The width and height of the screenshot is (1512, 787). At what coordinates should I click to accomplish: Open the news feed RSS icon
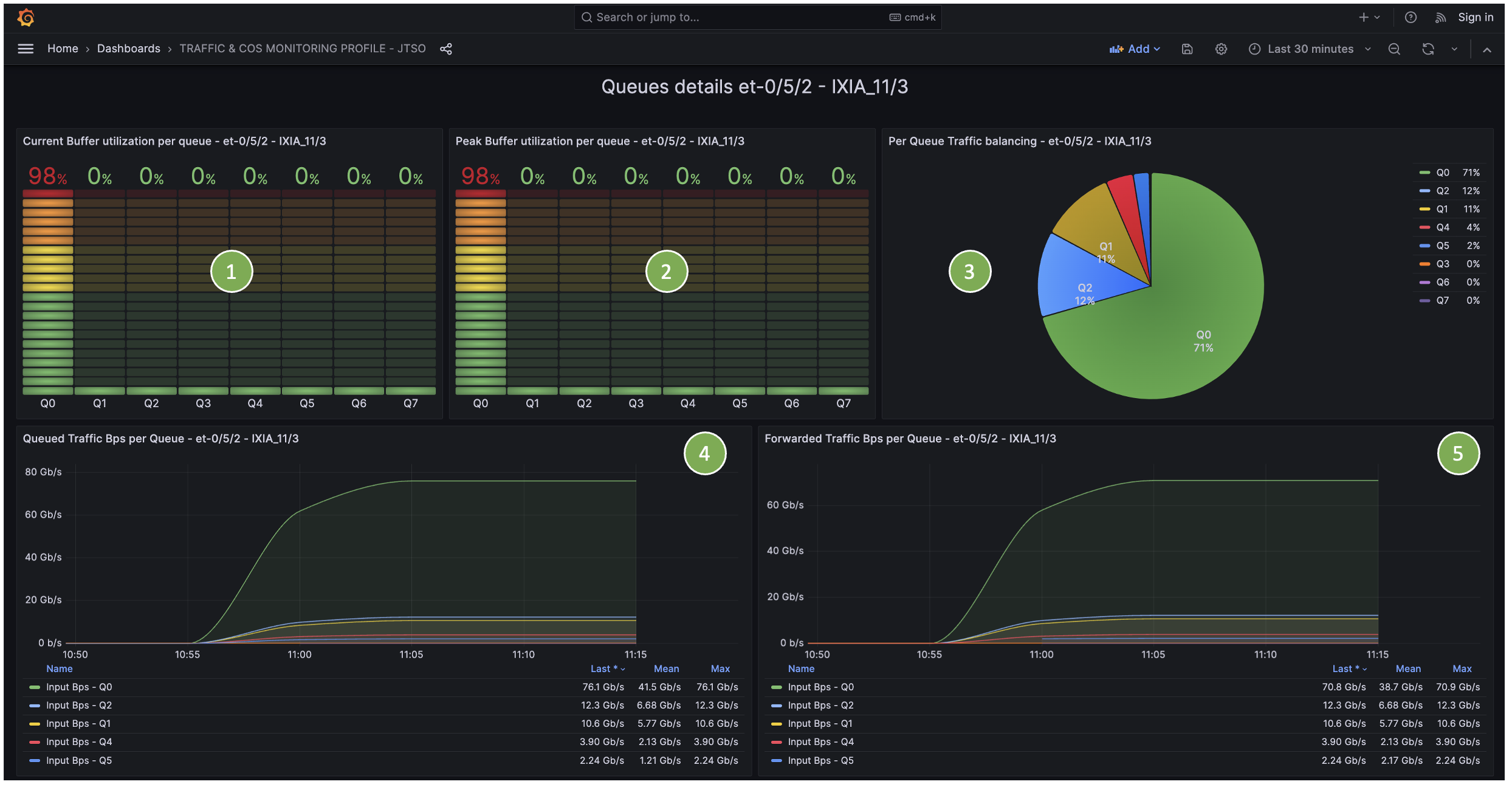pos(1440,18)
